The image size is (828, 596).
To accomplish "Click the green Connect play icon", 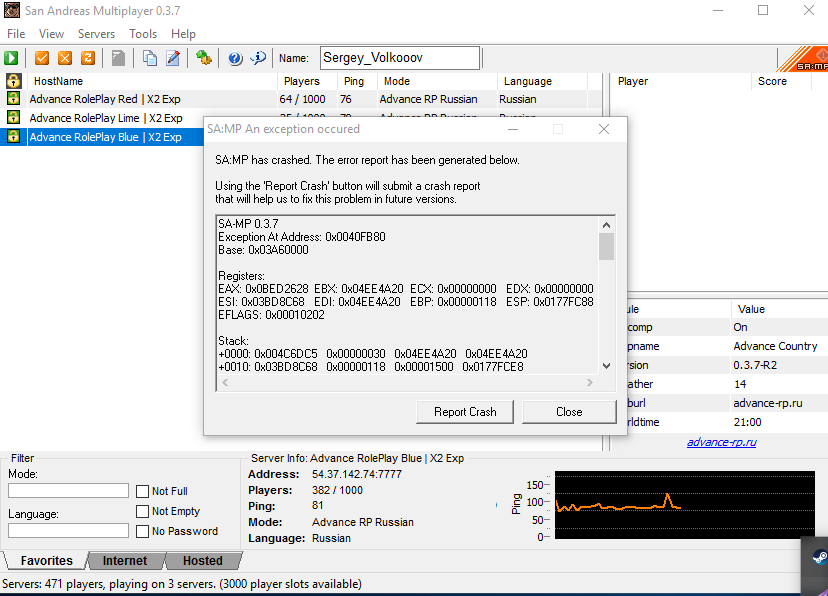I will pos(11,58).
